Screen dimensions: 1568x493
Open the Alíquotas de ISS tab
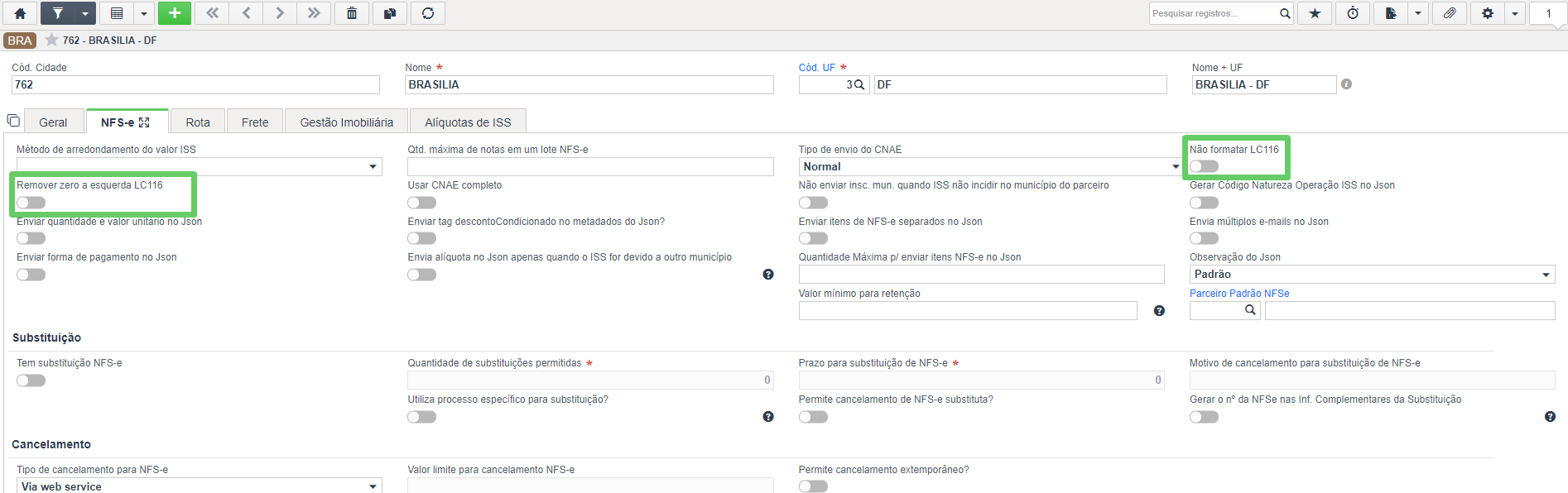coord(468,122)
